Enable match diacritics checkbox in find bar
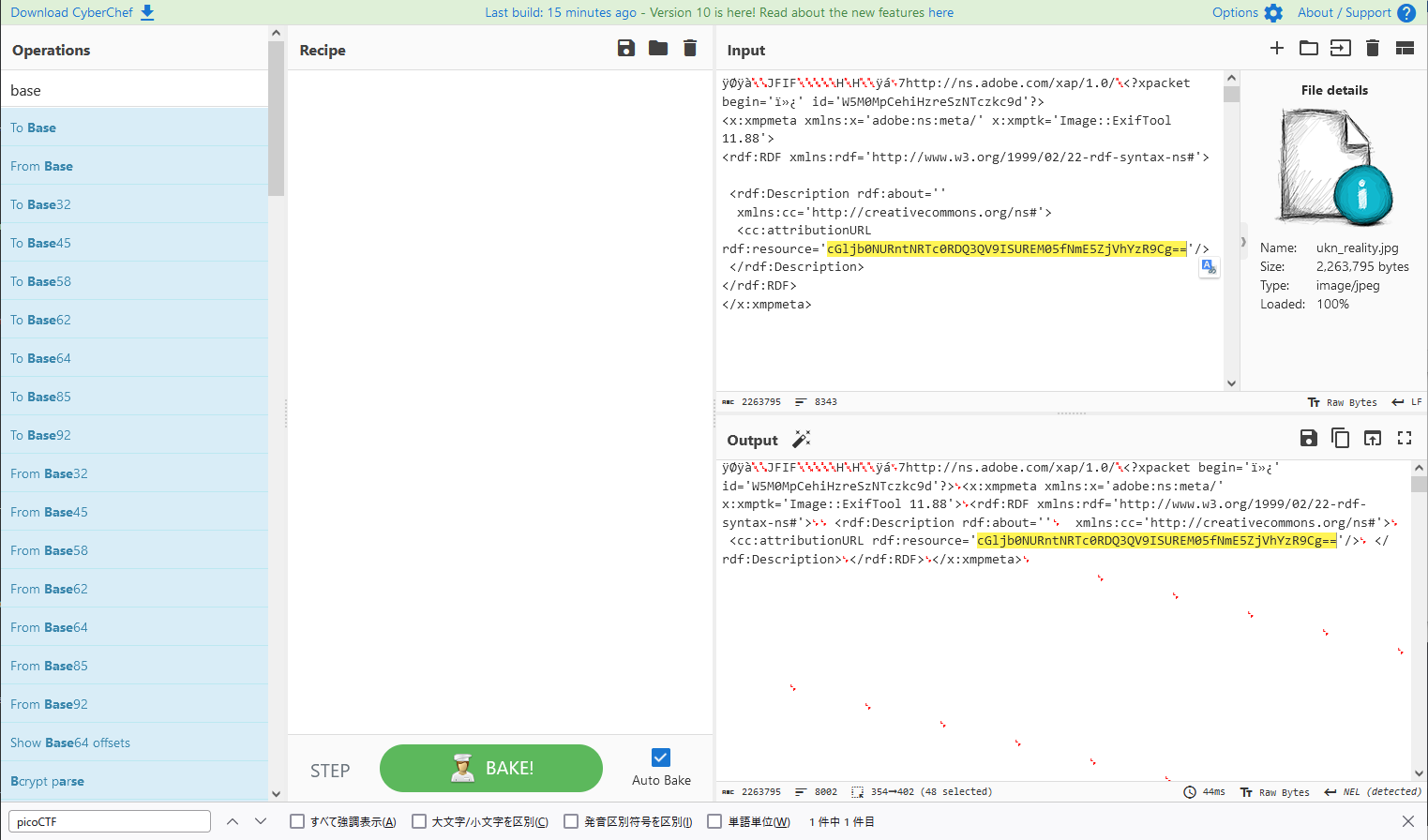This screenshot has width=1428, height=840. [571, 821]
